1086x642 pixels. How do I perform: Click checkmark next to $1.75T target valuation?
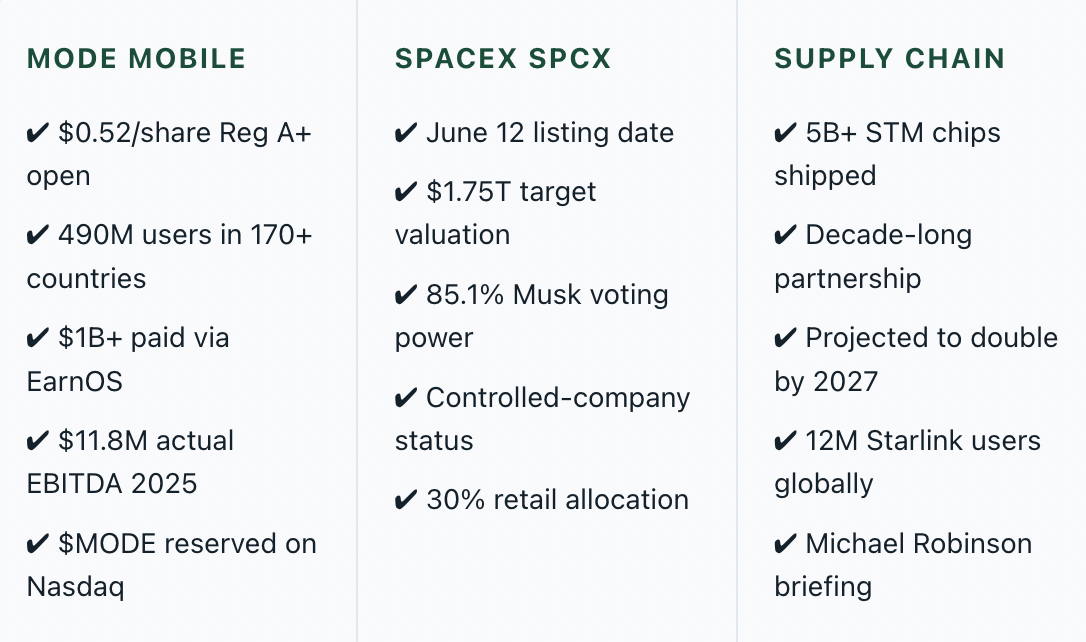406,192
